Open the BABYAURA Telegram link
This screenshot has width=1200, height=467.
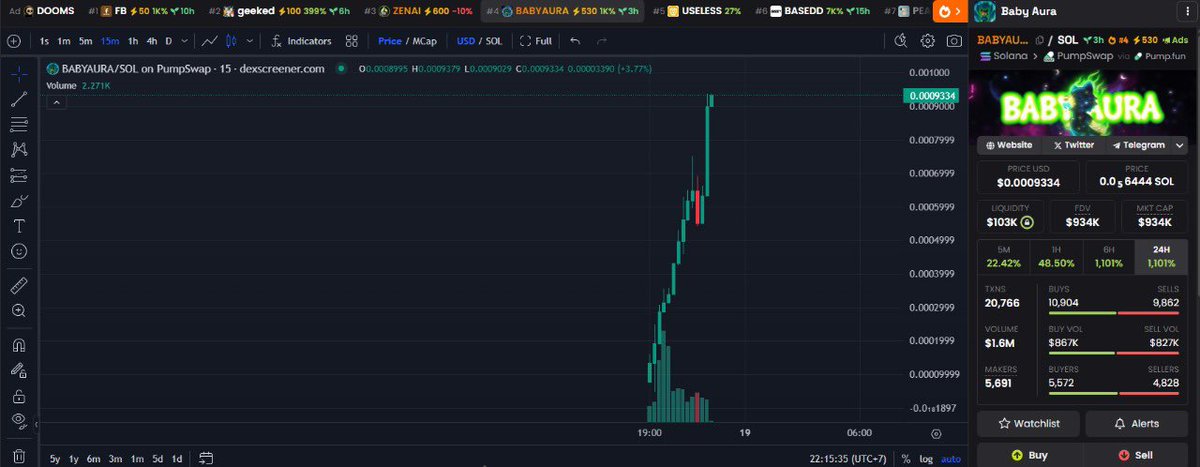[1138, 145]
